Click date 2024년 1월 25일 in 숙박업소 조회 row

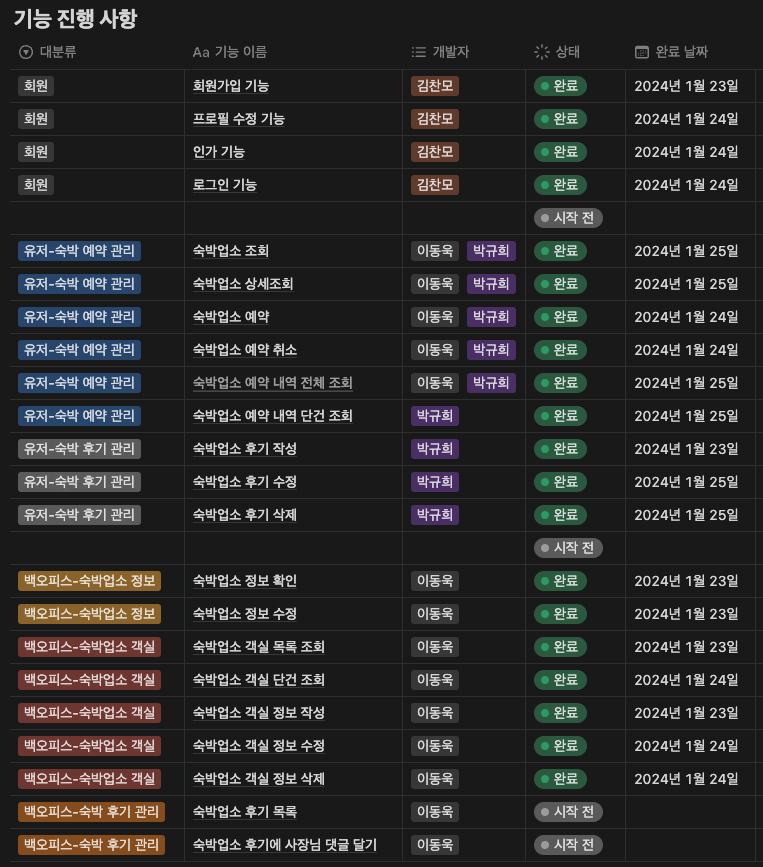pyautogui.click(x=686, y=251)
